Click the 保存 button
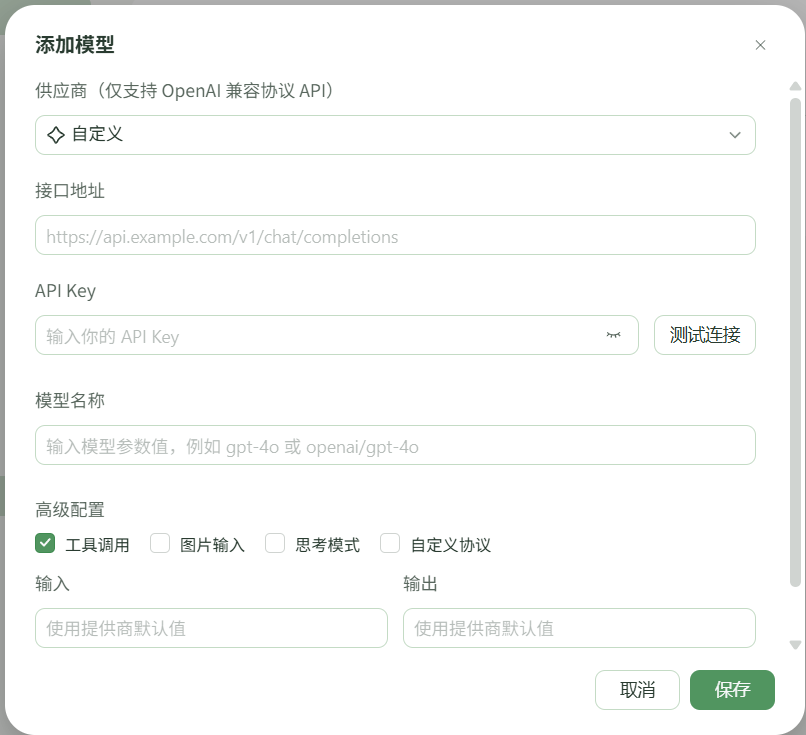 pos(732,690)
